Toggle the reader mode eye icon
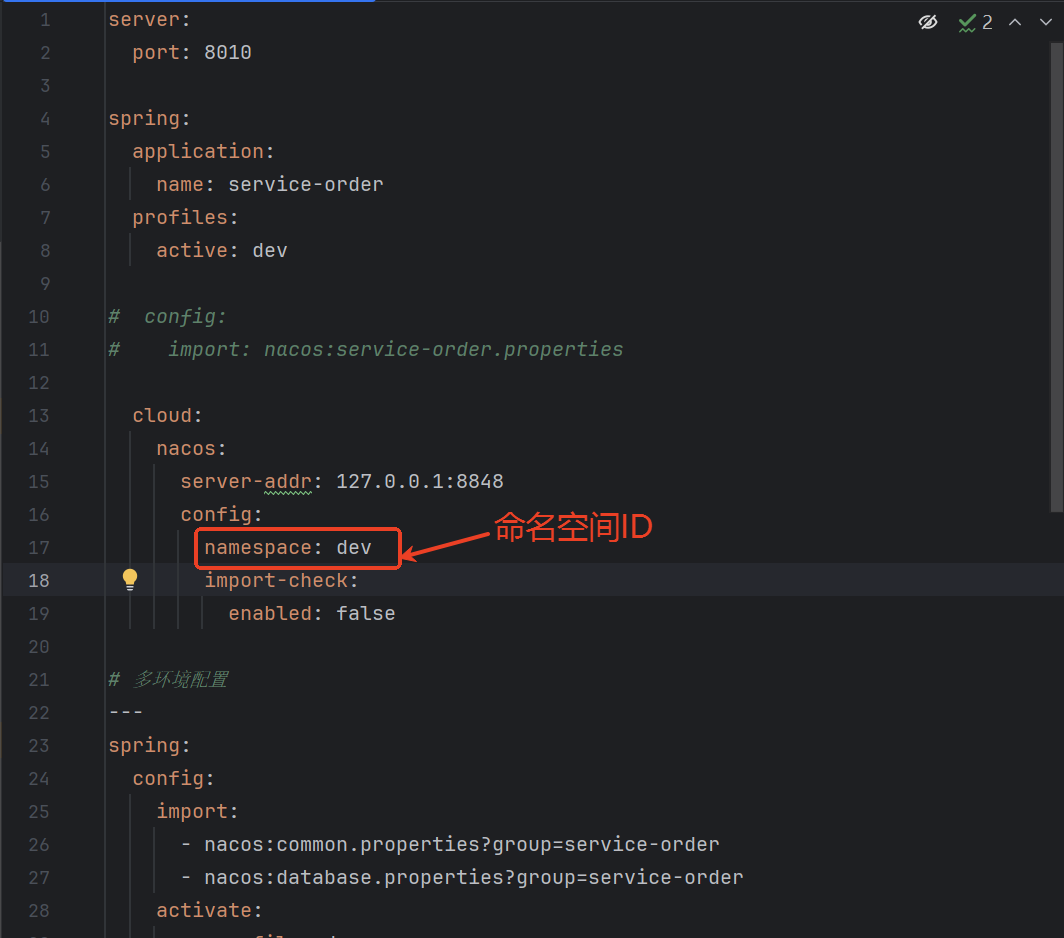 pyautogui.click(x=928, y=22)
